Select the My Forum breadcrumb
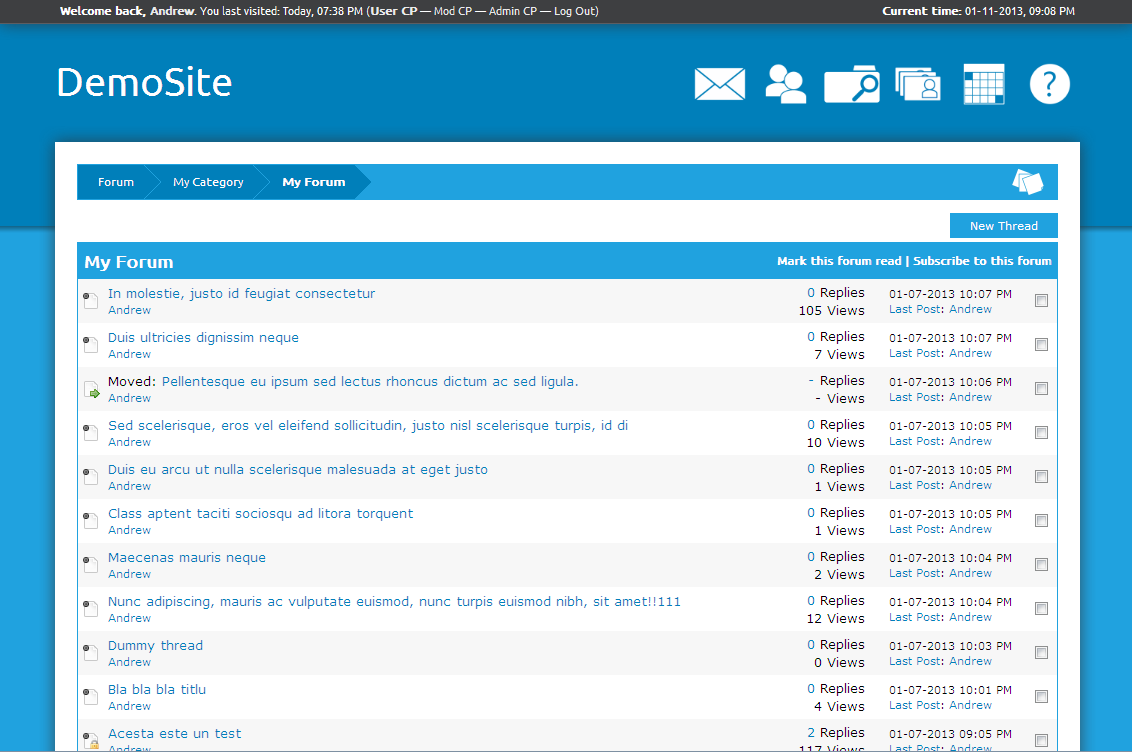The image size is (1132, 752). point(313,182)
